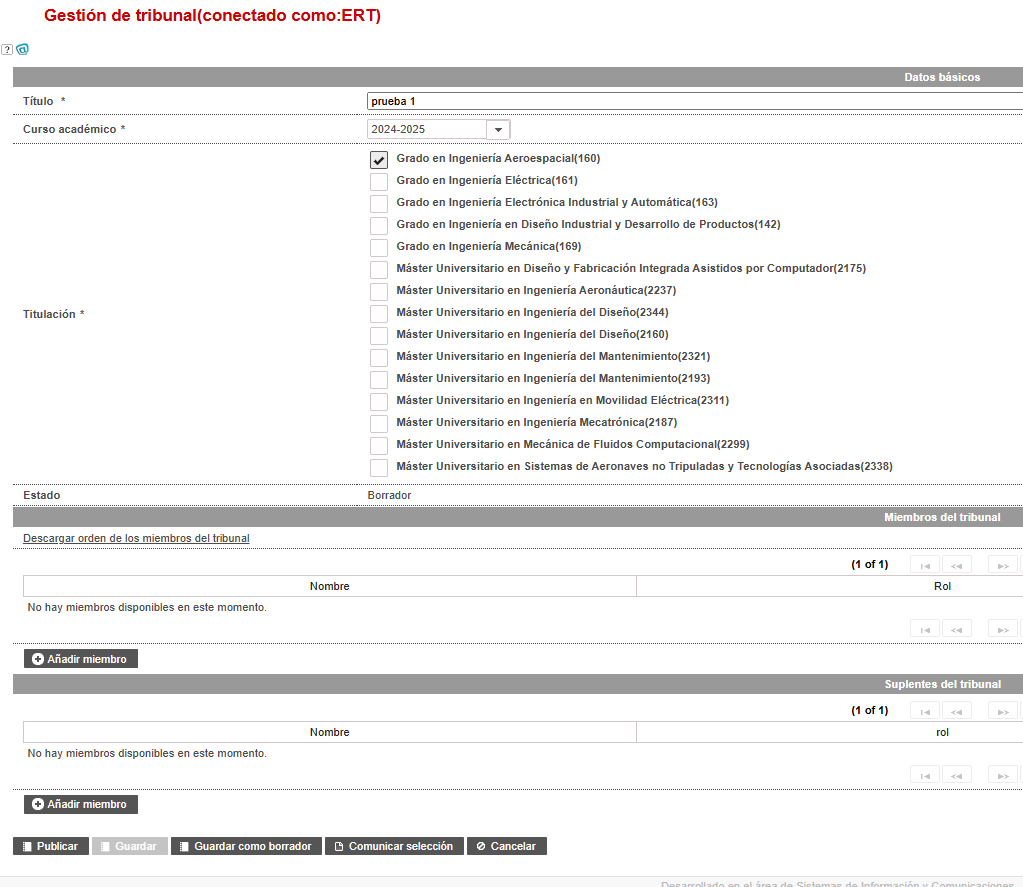The image size is (1023, 887).
Task: Click previous page arrow below Miembros table
Action: 956,629
